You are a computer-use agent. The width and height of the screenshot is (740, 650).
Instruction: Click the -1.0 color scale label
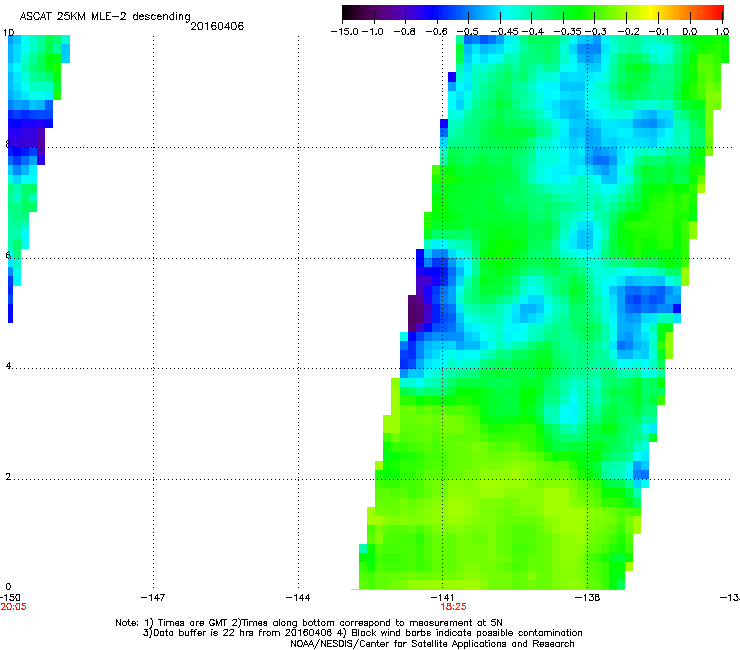[x=373, y=32]
